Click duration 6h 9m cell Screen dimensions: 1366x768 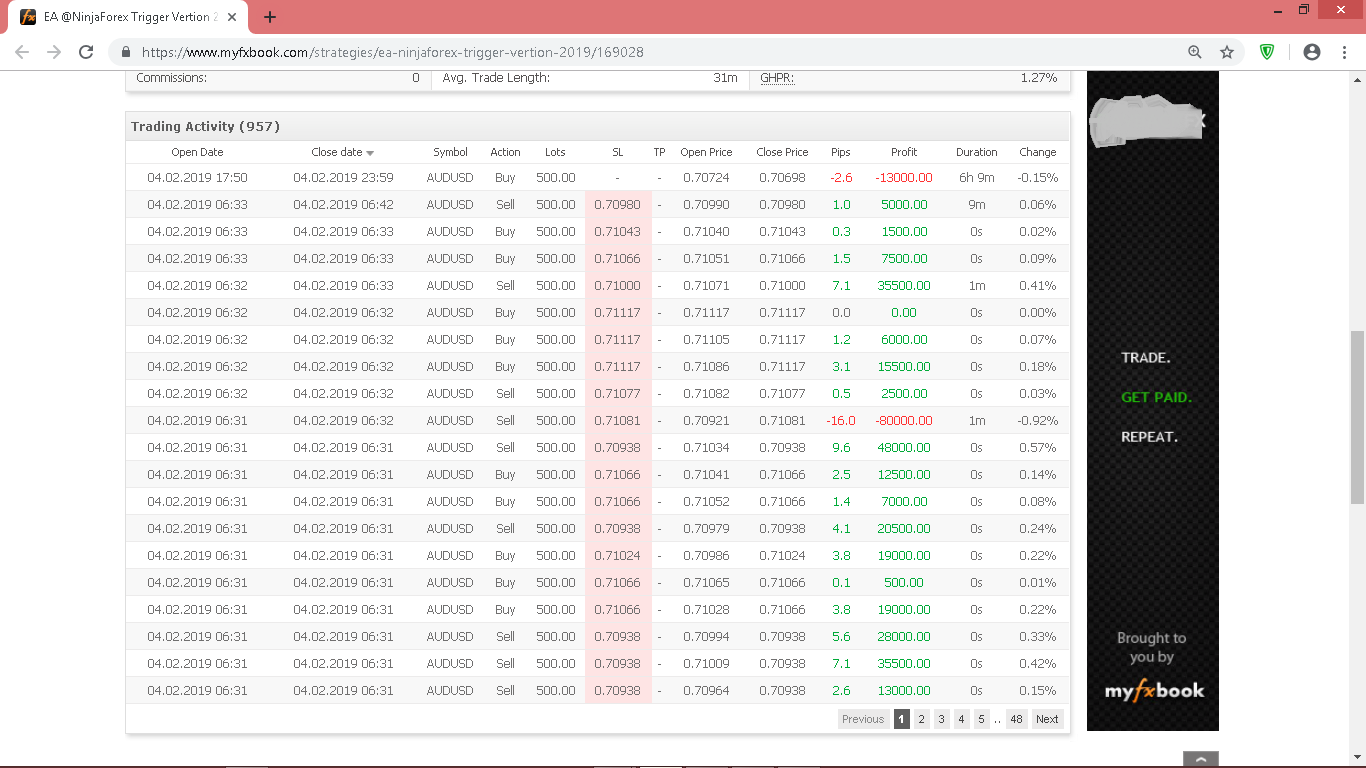(x=976, y=178)
